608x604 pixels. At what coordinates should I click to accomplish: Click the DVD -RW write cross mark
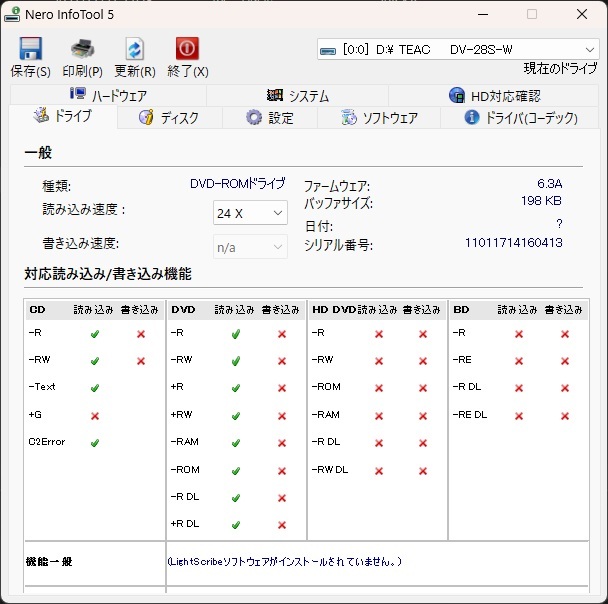click(282, 361)
